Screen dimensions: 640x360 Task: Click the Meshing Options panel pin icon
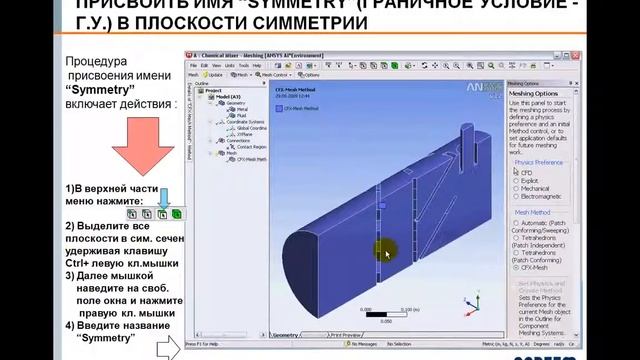[570, 83]
